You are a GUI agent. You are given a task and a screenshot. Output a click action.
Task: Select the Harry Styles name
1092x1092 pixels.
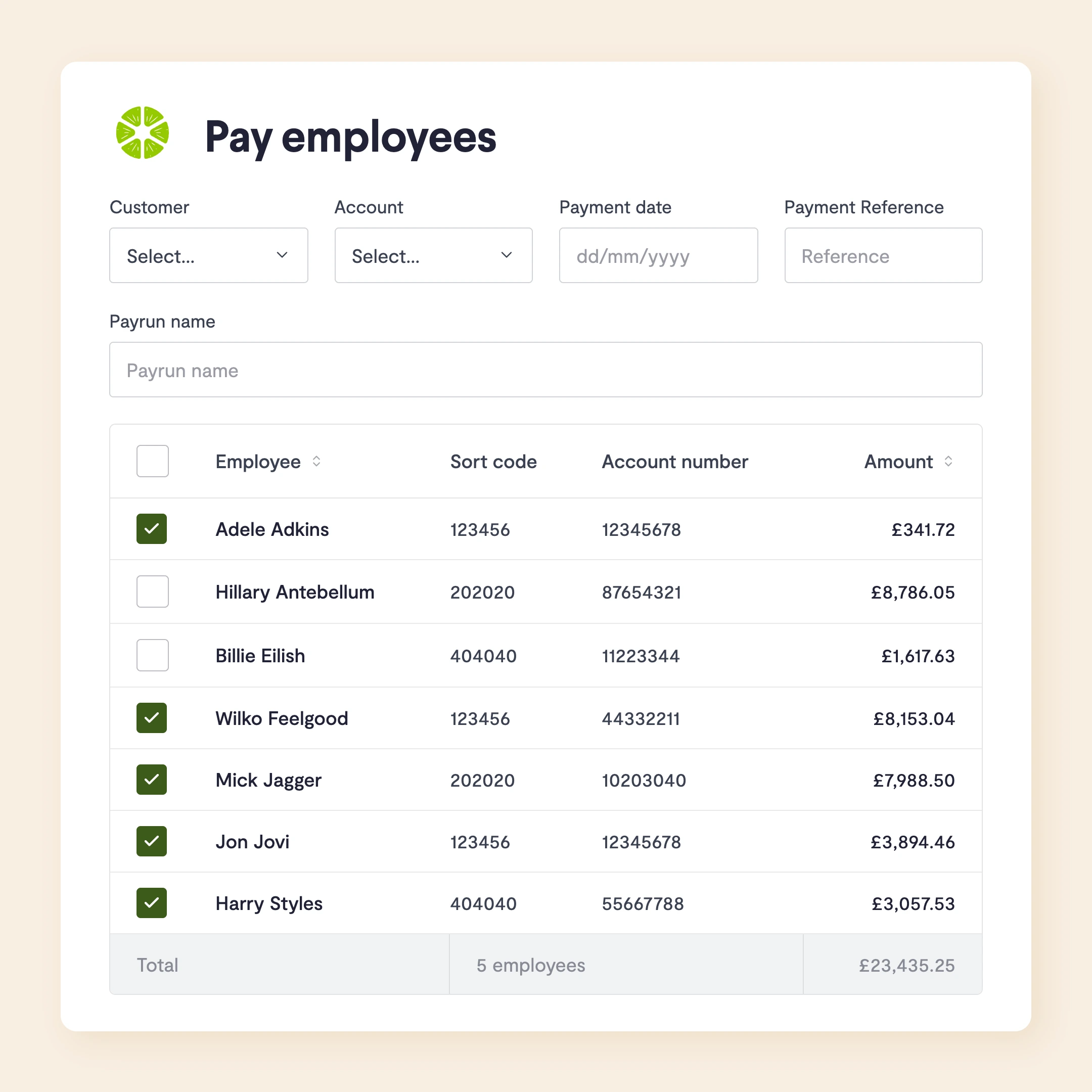coord(269,904)
